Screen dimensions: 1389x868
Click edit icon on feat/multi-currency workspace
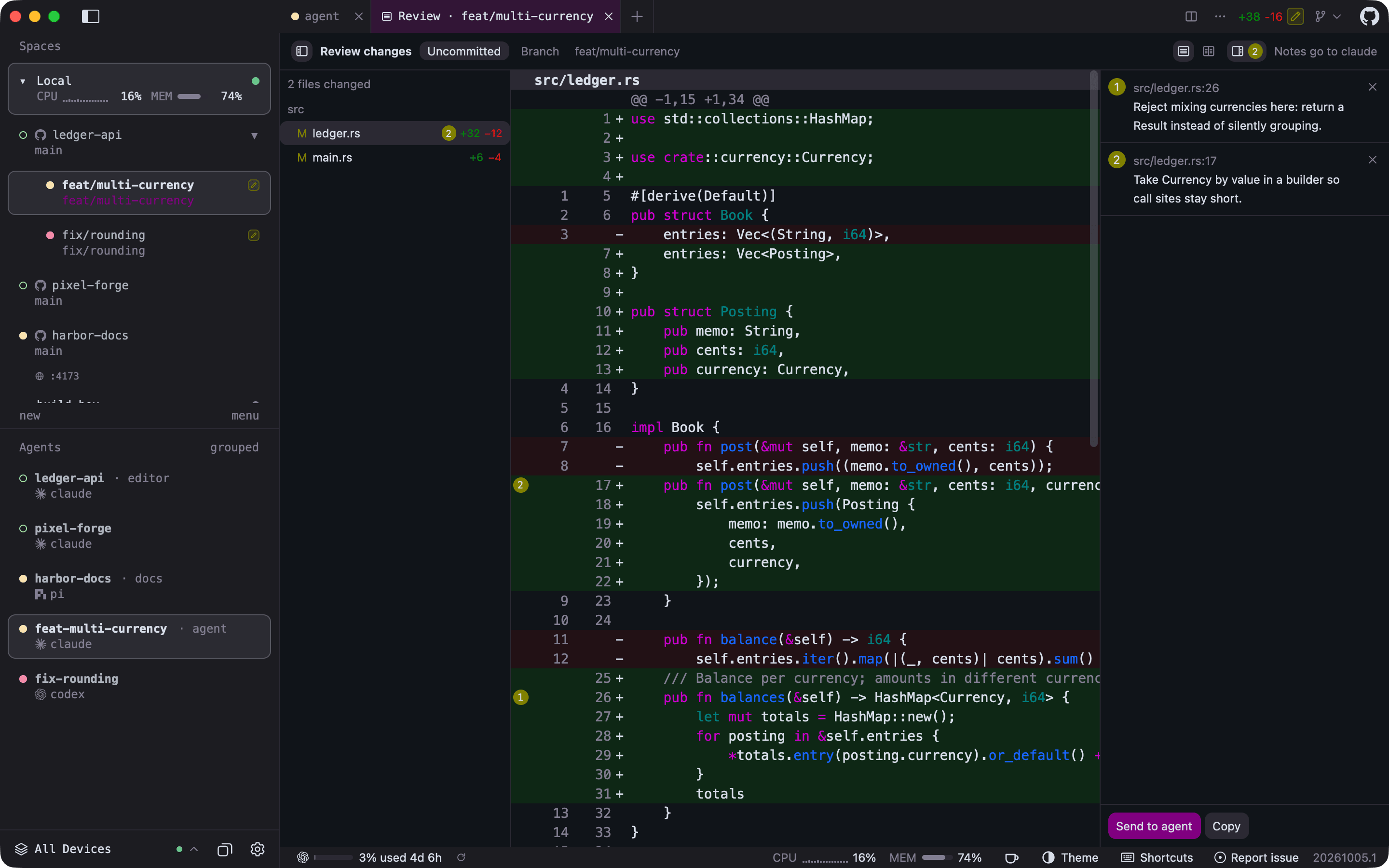[x=253, y=186]
